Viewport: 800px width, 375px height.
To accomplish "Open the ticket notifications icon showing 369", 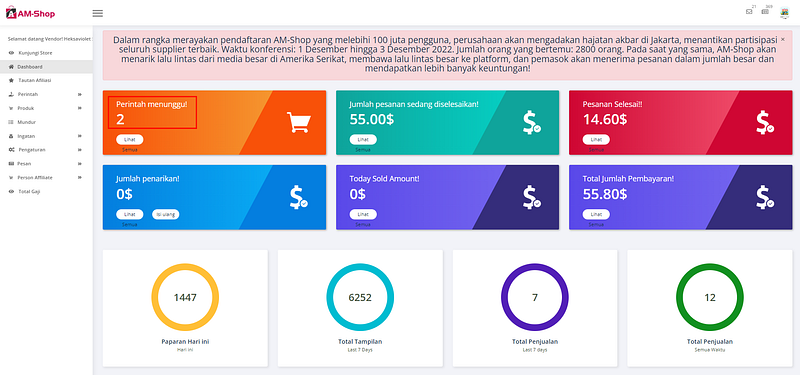I will [765, 12].
